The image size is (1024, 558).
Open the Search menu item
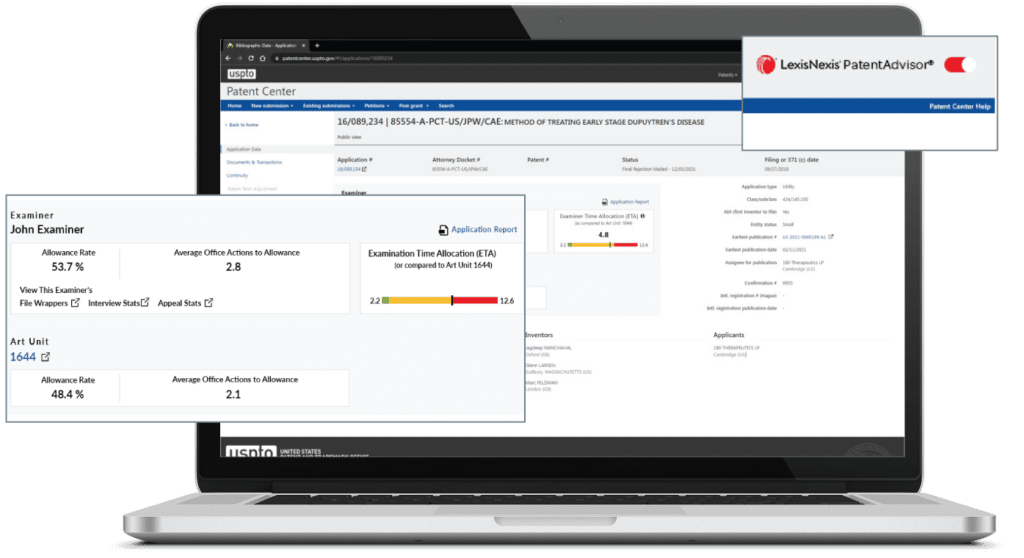pyautogui.click(x=446, y=106)
